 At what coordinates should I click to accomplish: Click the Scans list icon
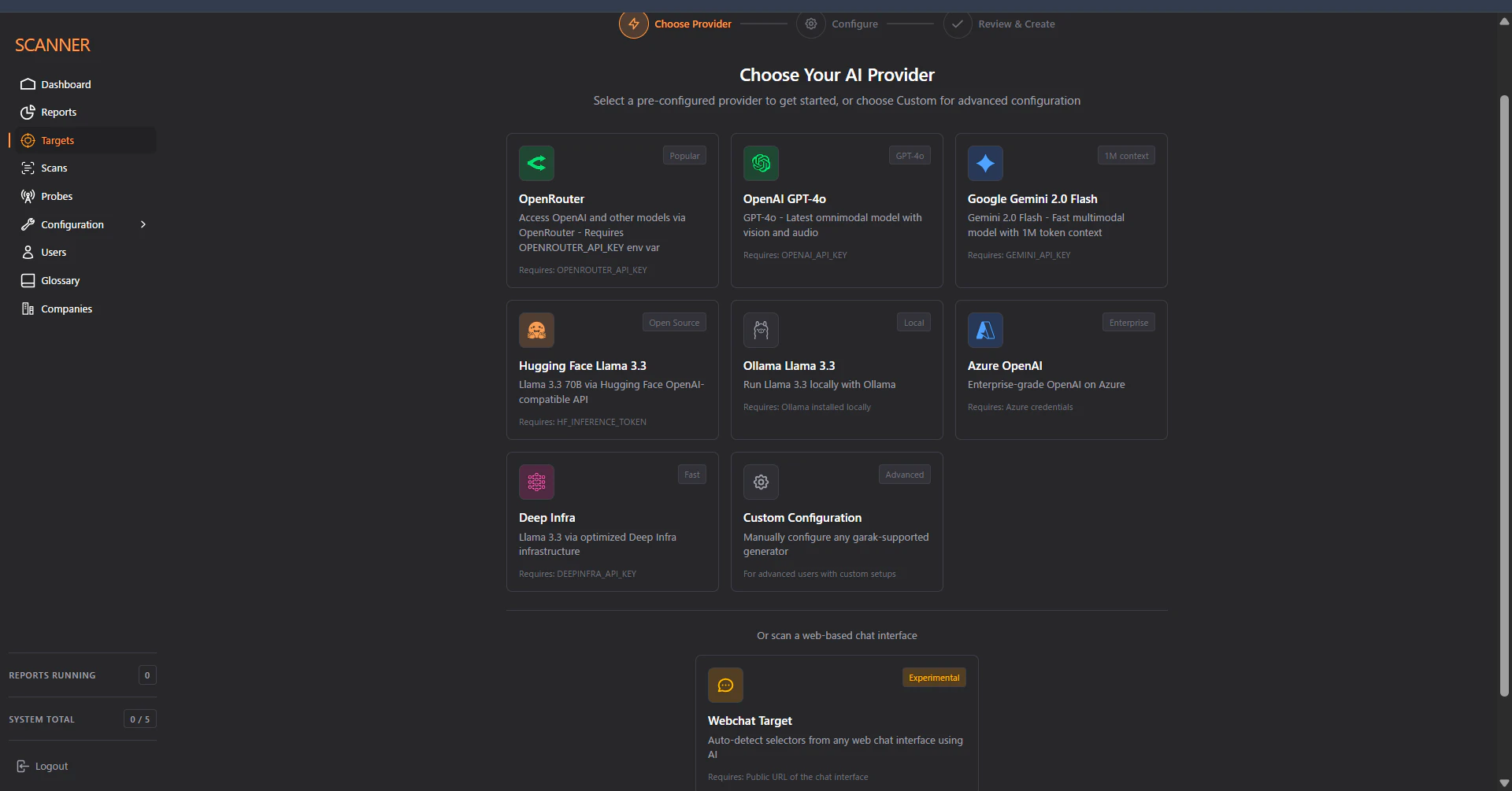[x=28, y=168]
